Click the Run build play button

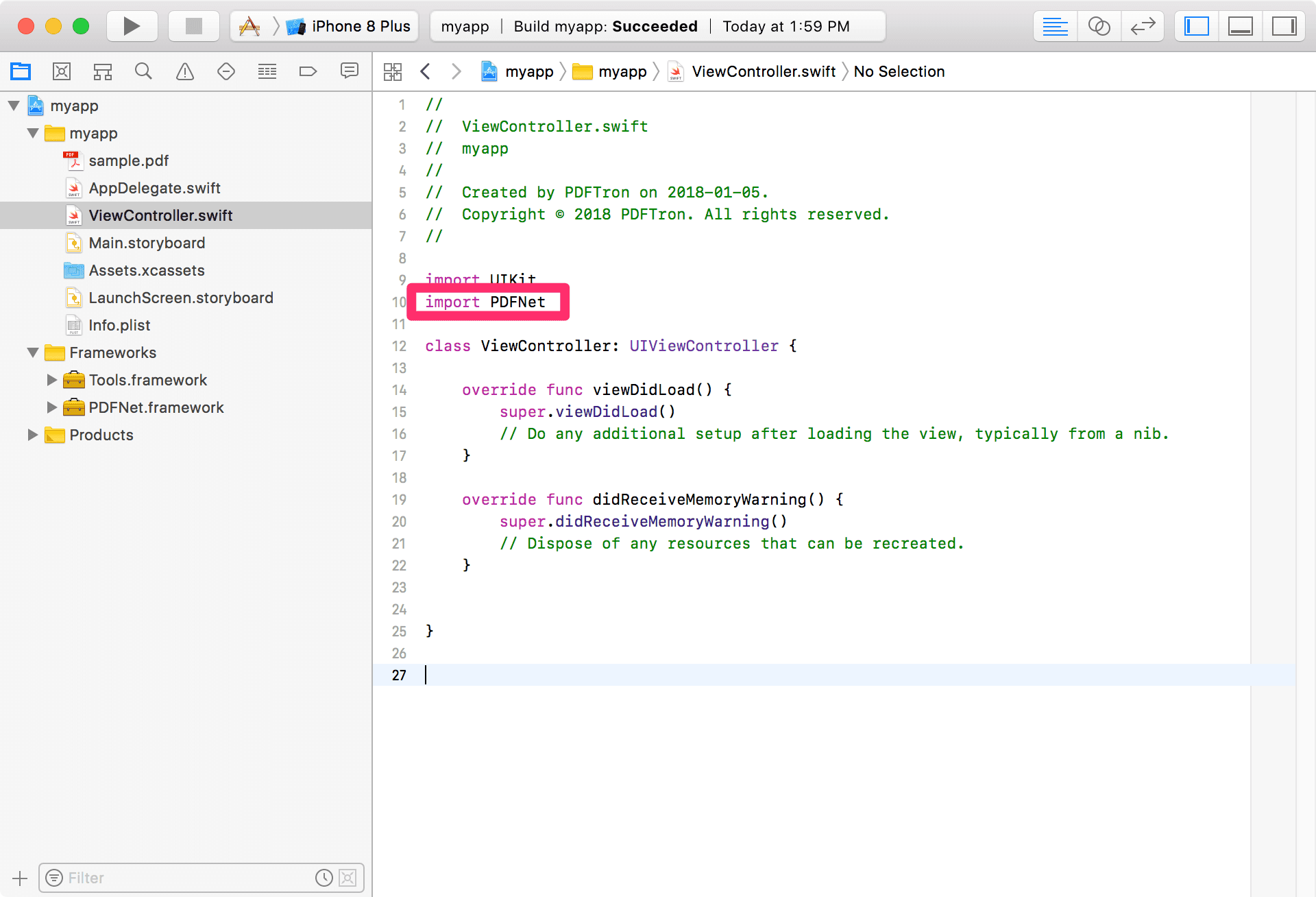[132, 26]
